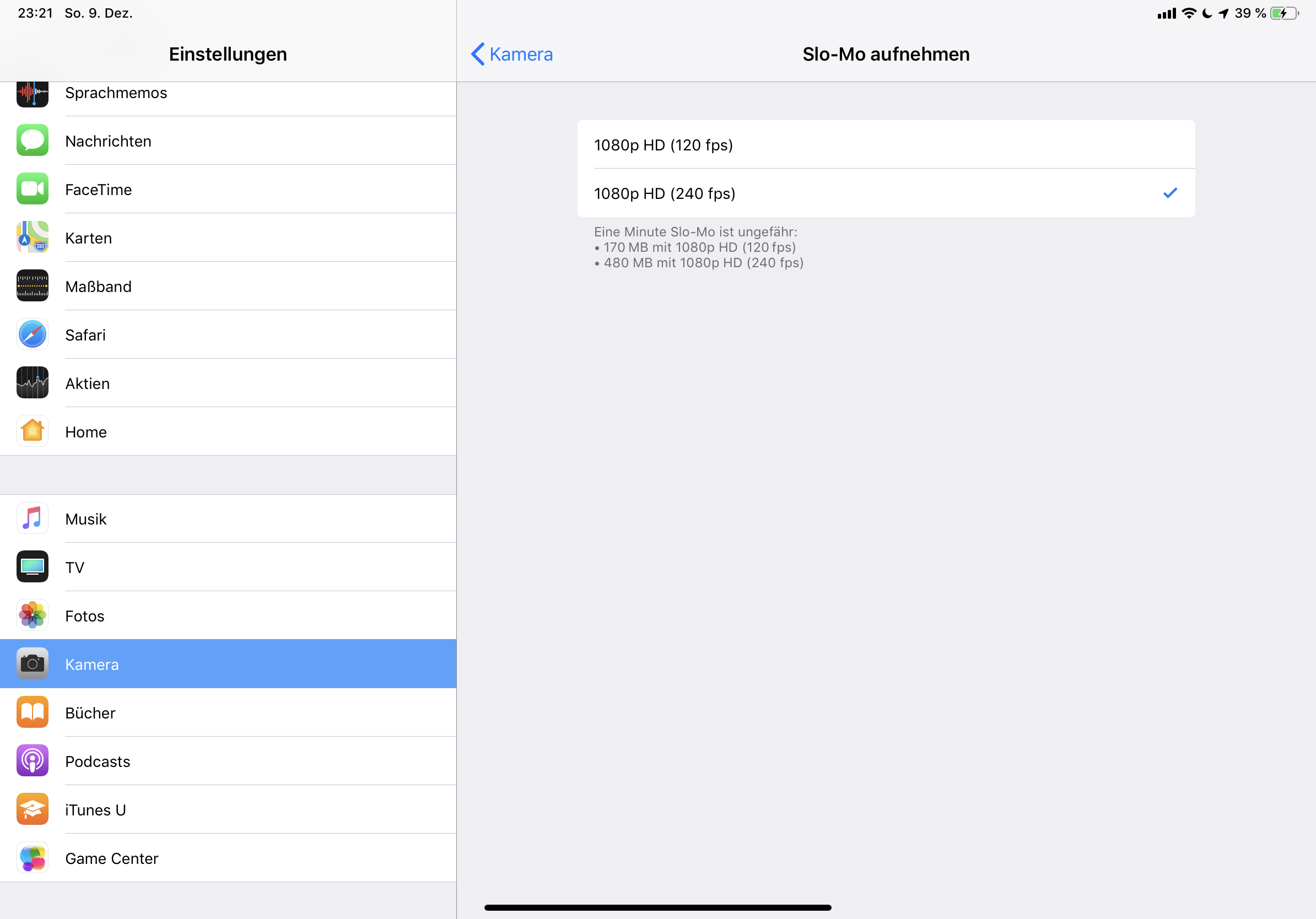Tap the Game Center bubbles icon
1316x919 pixels.
[x=32, y=858]
